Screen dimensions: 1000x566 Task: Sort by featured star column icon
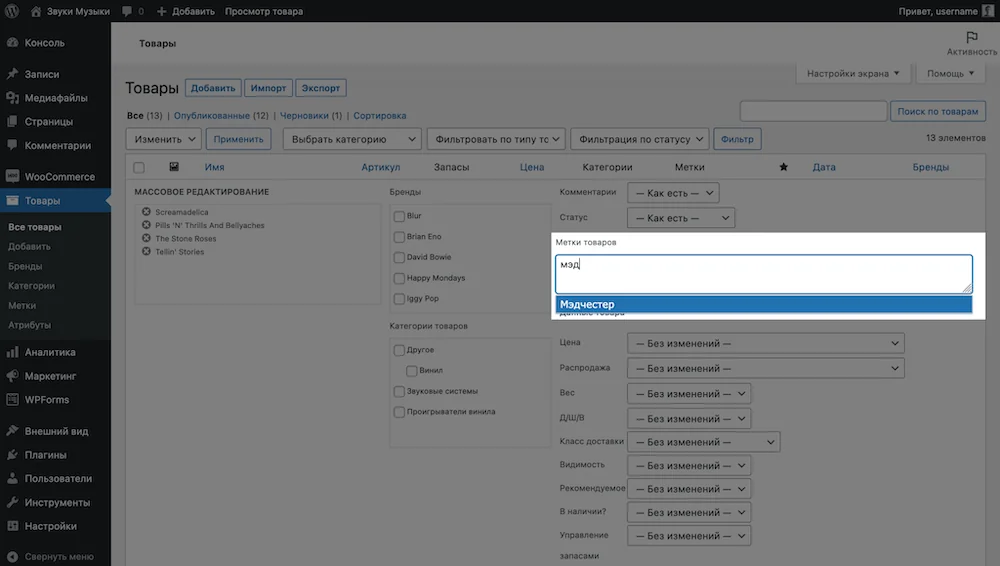784,167
